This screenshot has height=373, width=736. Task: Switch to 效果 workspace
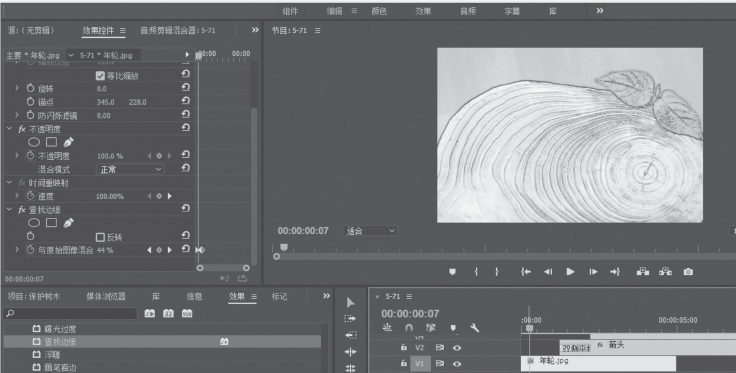423,11
